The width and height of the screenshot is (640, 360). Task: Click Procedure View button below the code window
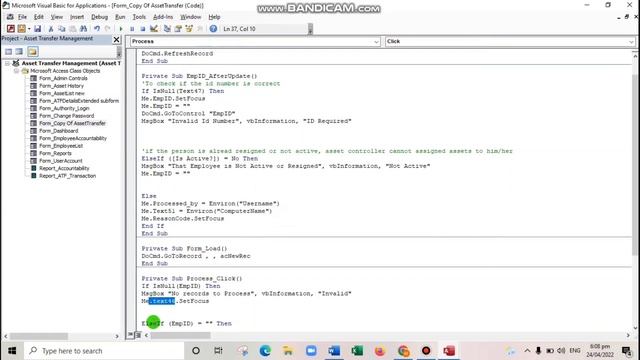click(130, 335)
